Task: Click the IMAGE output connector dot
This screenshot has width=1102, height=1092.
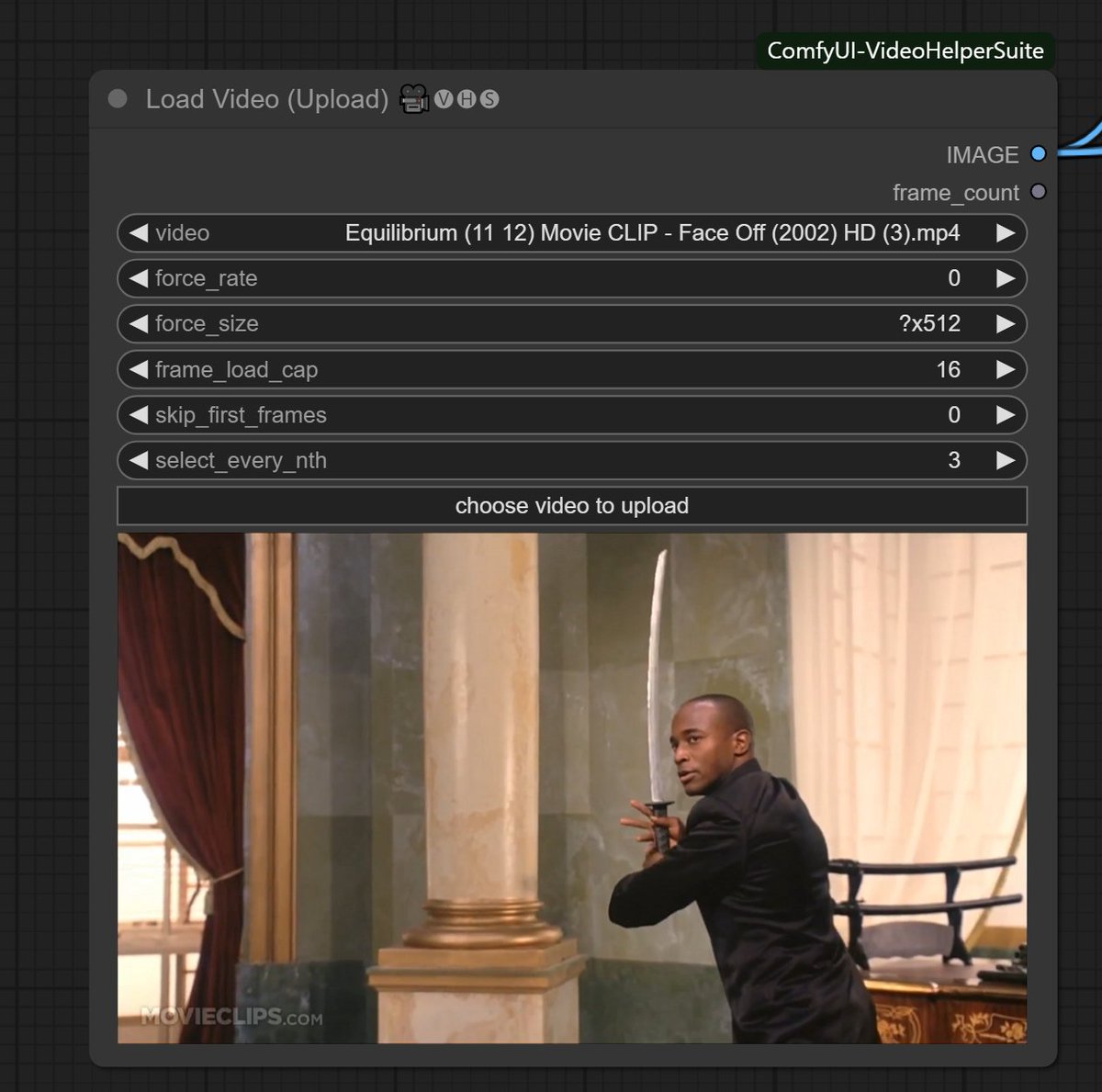Action: (1039, 153)
